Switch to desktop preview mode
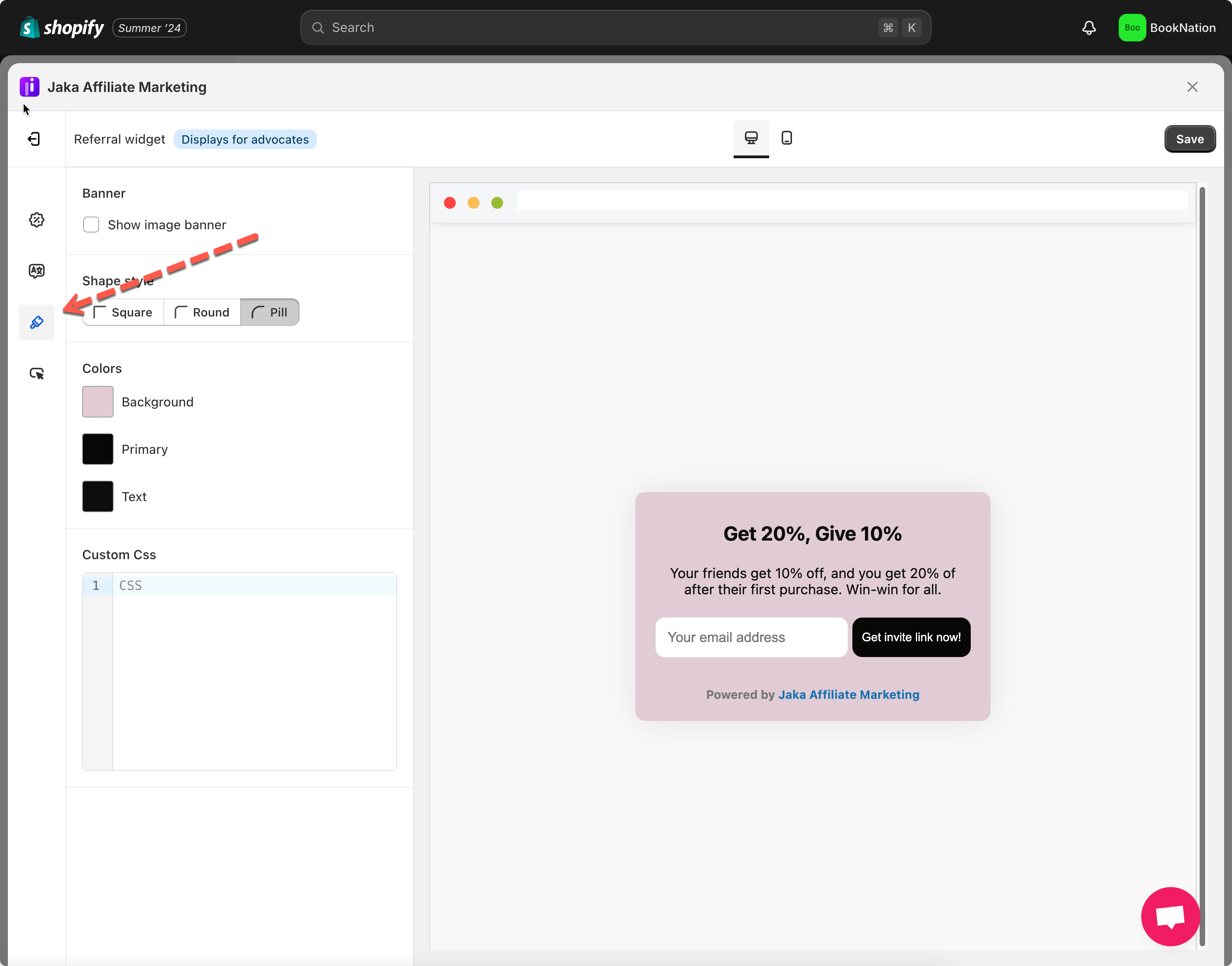 pyautogui.click(x=751, y=138)
